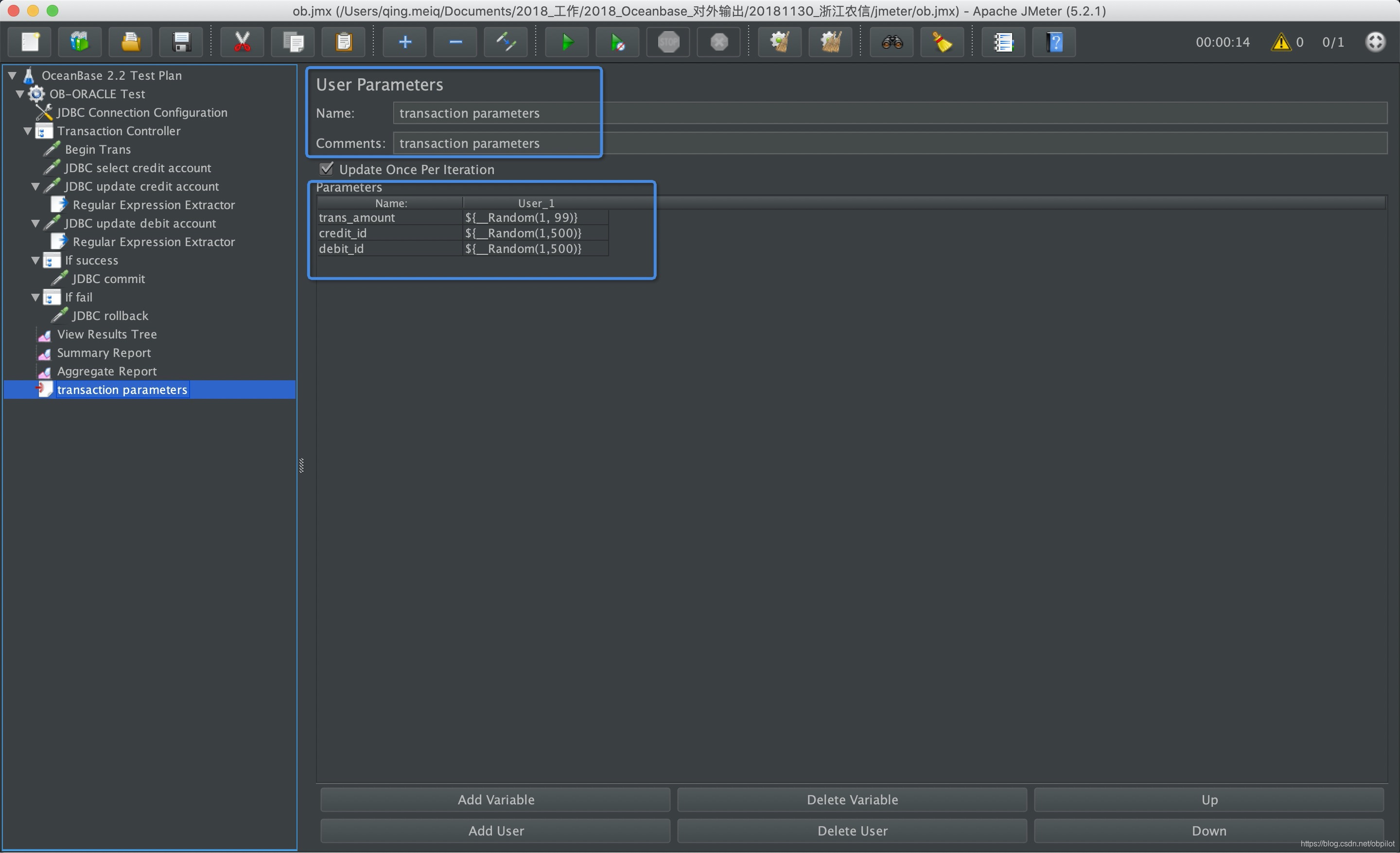1400x853 pixels.
Task: Collapse the OB-ORACLE Test thread group
Action: click(20, 94)
